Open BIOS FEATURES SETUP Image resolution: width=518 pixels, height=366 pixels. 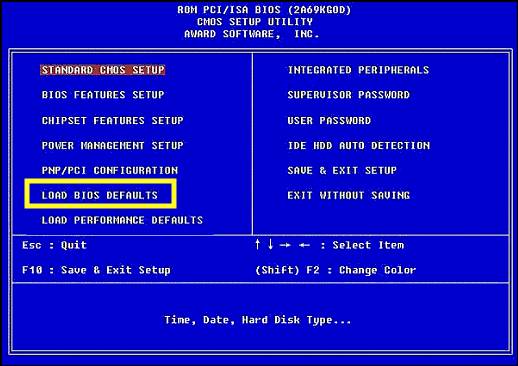(x=103, y=95)
